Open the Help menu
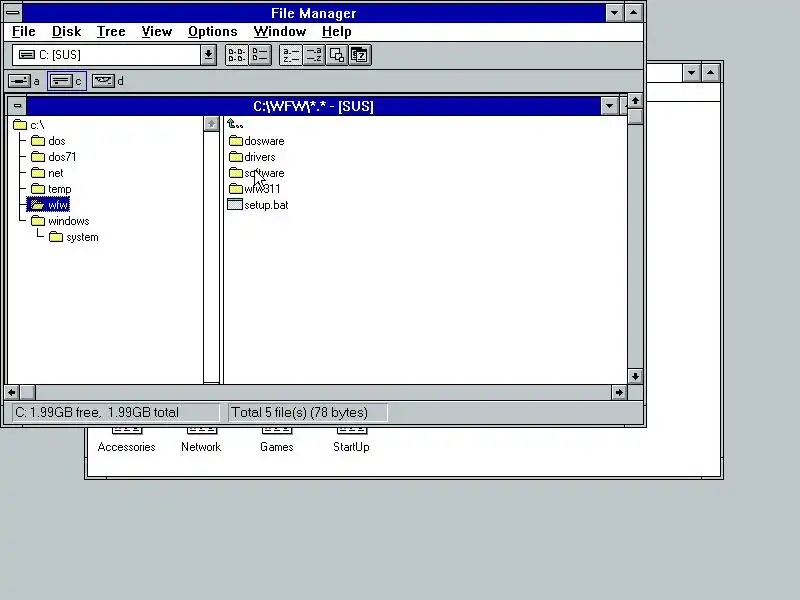The height and width of the screenshot is (600, 800). 337,32
